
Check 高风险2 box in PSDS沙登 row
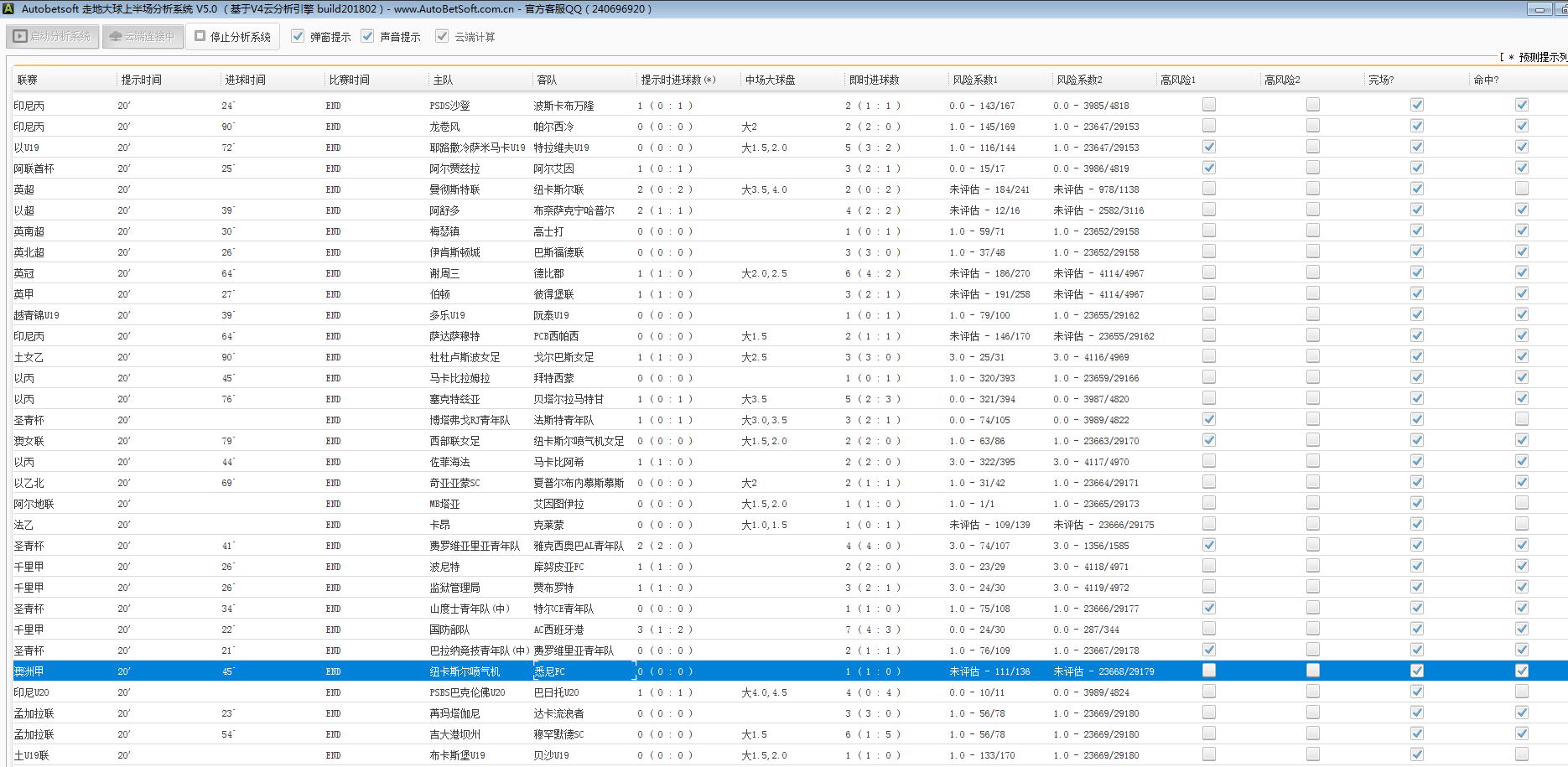point(1313,105)
